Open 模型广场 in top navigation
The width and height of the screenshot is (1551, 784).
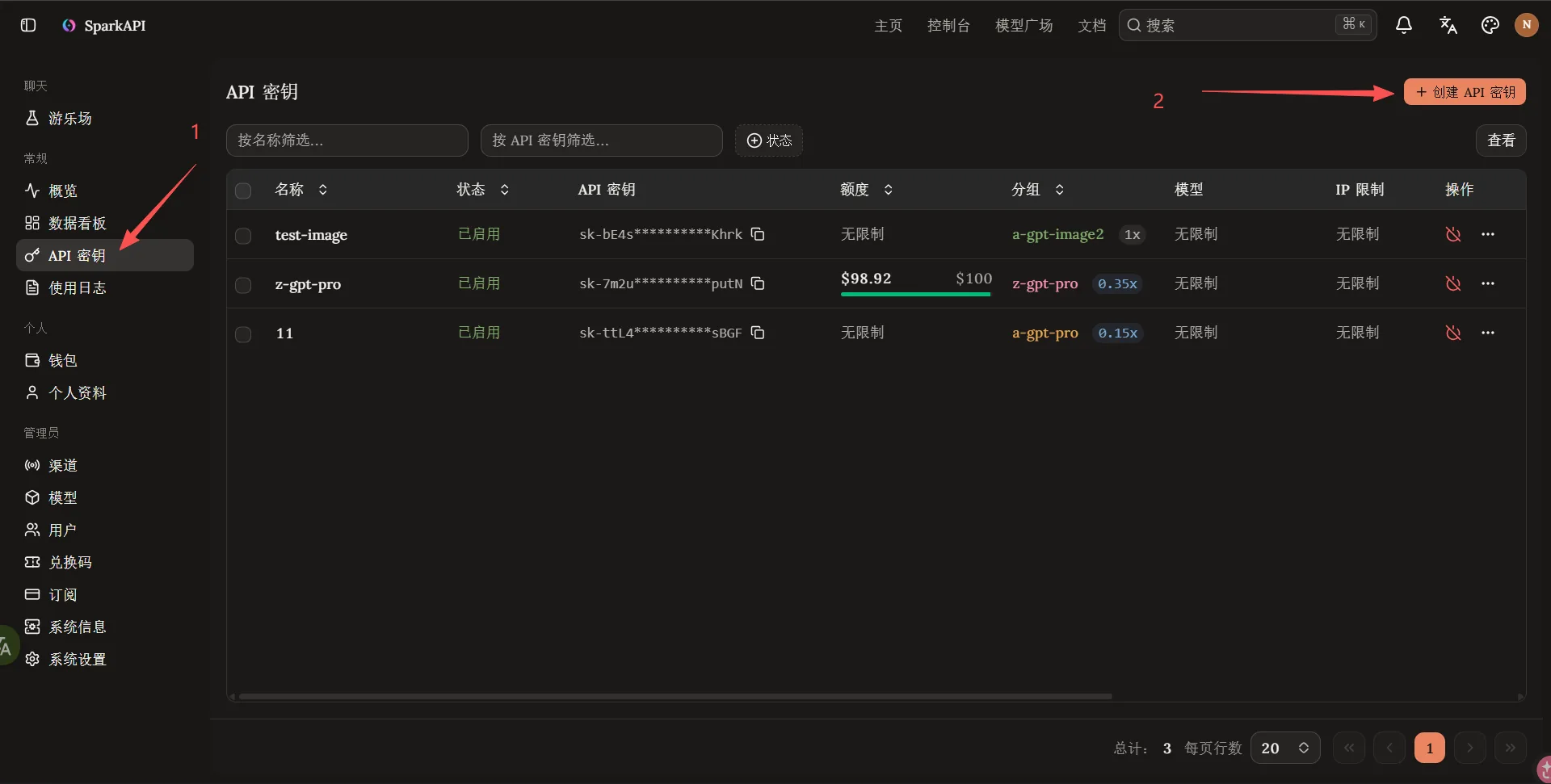click(x=1024, y=26)
